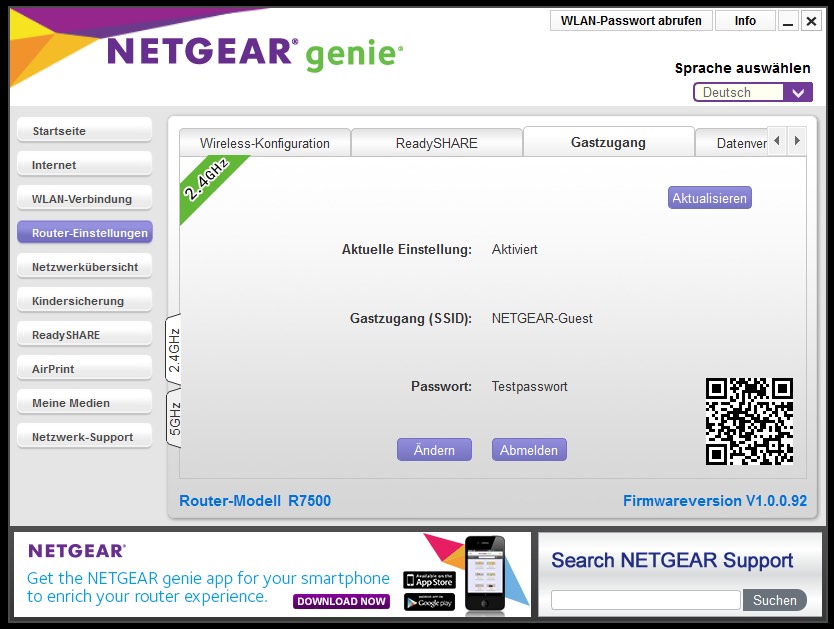Image resolution: width=834 pixels, height=629 pixels.
Task: Open the Info button
Action: [745, 21]
